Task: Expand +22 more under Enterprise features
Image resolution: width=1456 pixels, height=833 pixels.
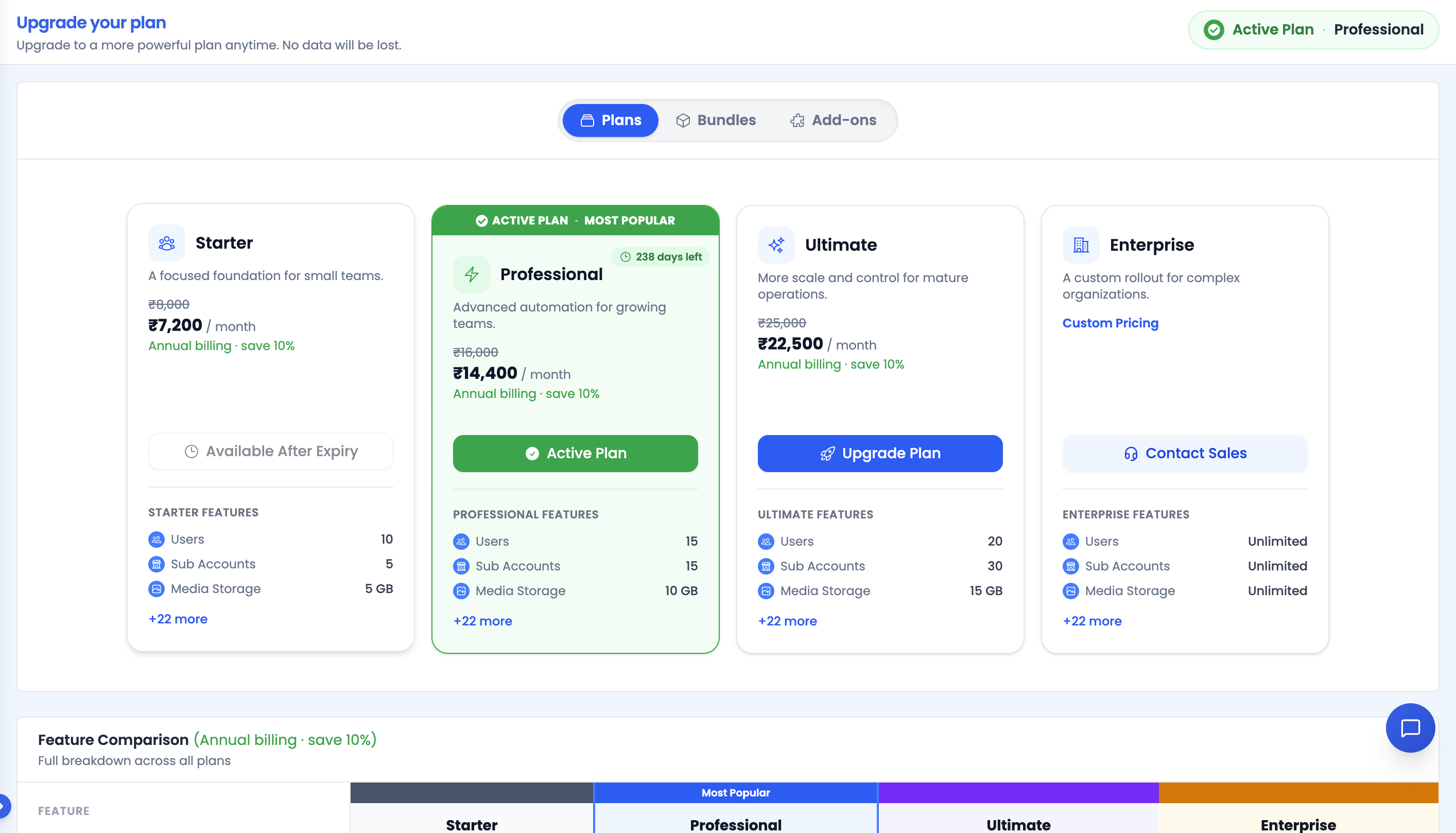Action: coord(1092,621)
